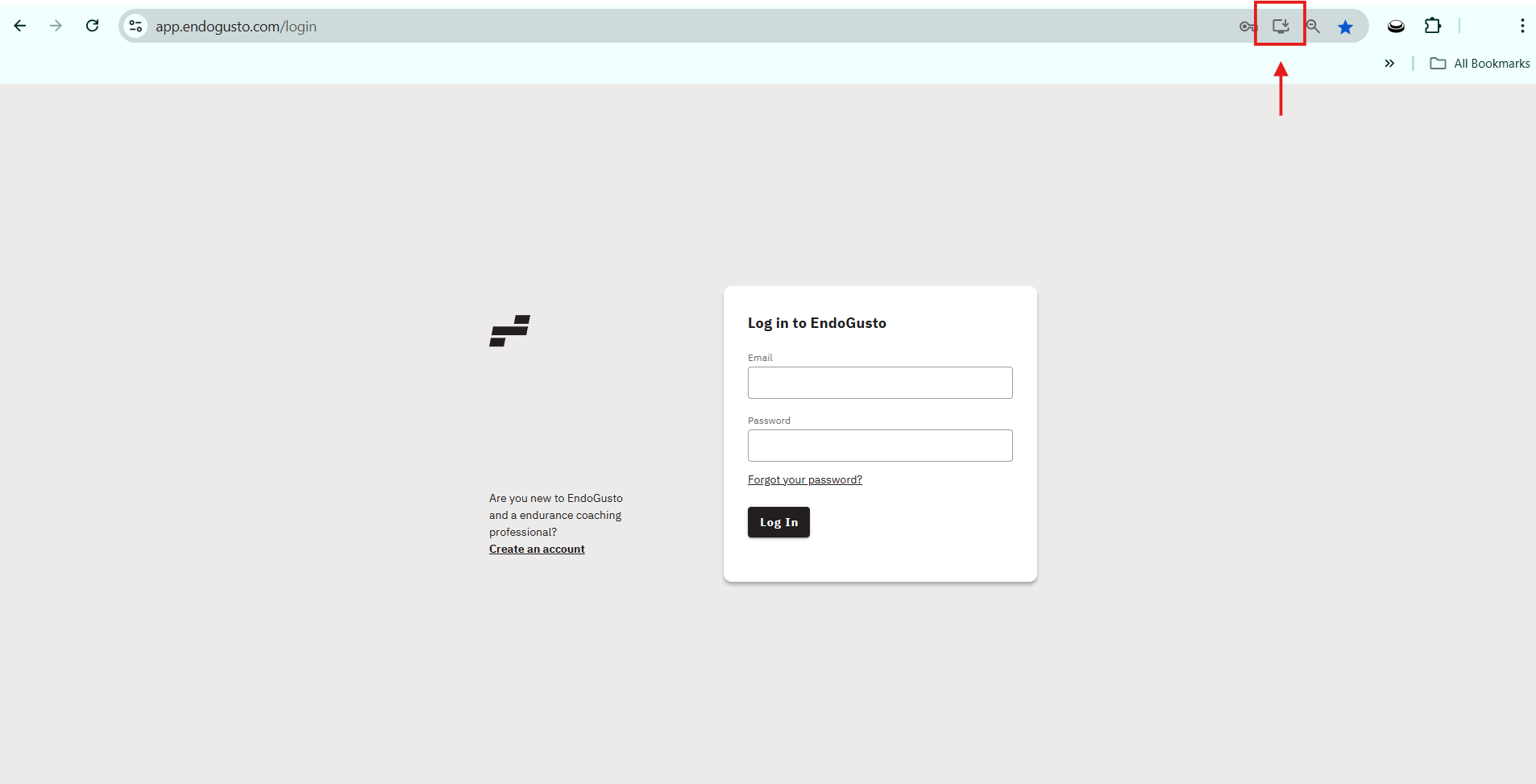Follow the Create an account link
The image size is (1536, 784).
point(537,549)
